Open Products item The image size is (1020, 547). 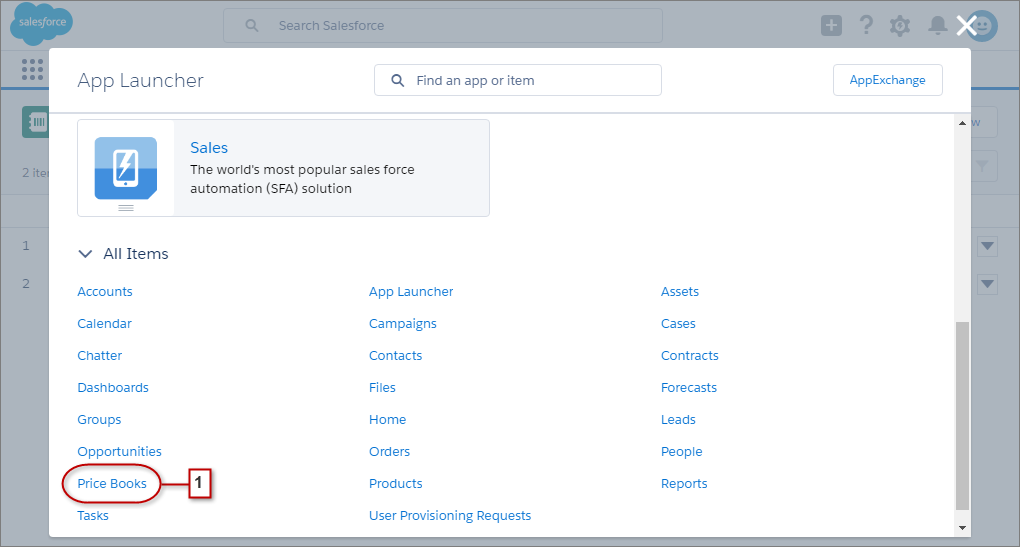396,483
